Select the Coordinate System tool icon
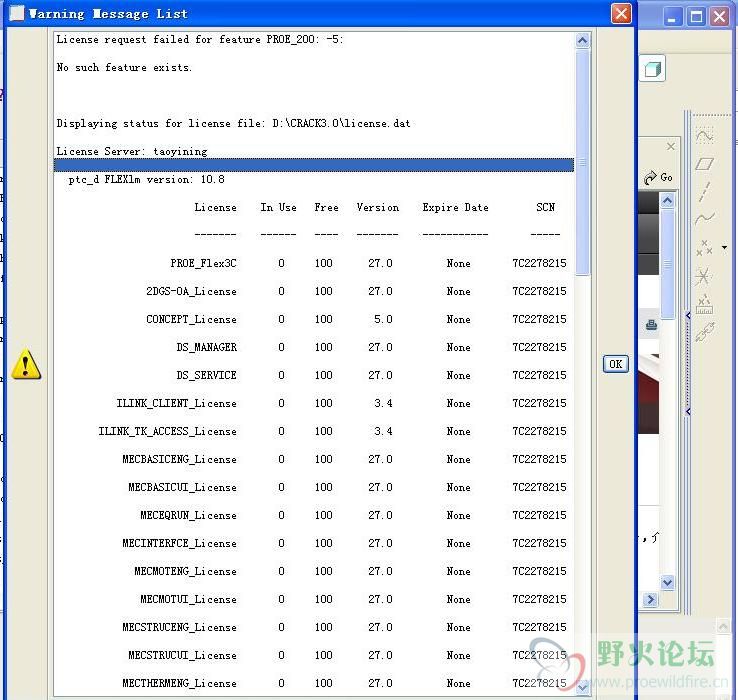This screenshot has height=700, width=738. pos(703,276)
